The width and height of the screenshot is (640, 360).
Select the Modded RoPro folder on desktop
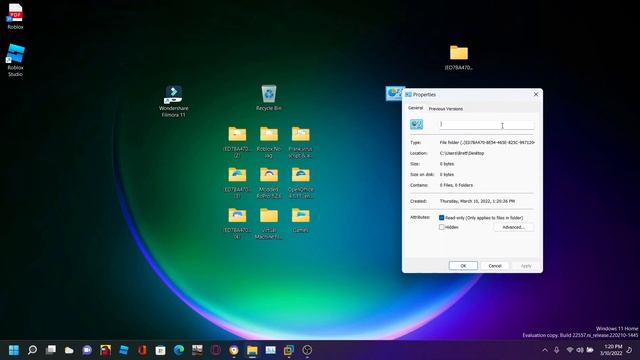click(x=269, y=183)
